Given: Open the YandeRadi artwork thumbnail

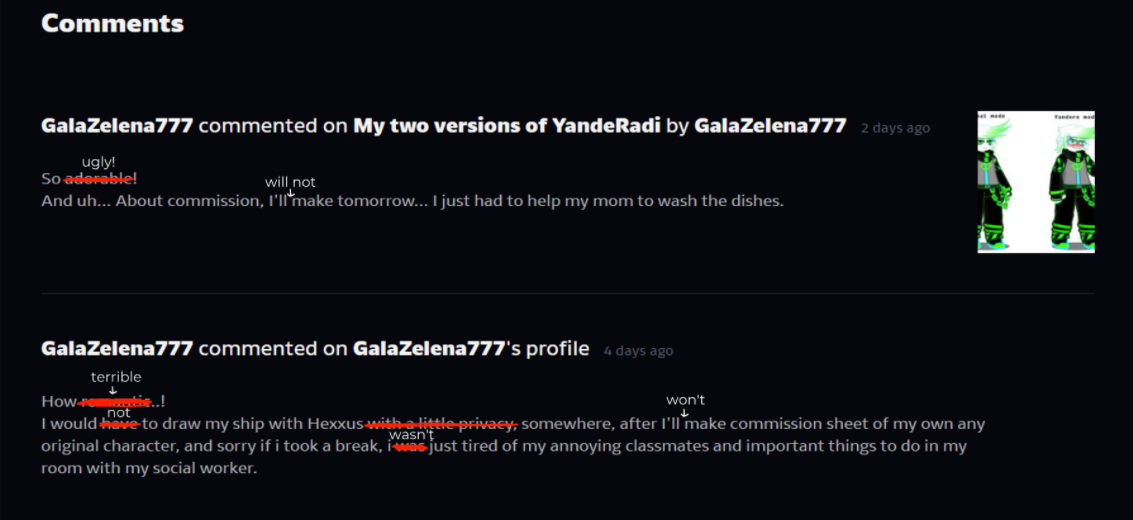Looking at the screenshot, I should (1035, 182).
